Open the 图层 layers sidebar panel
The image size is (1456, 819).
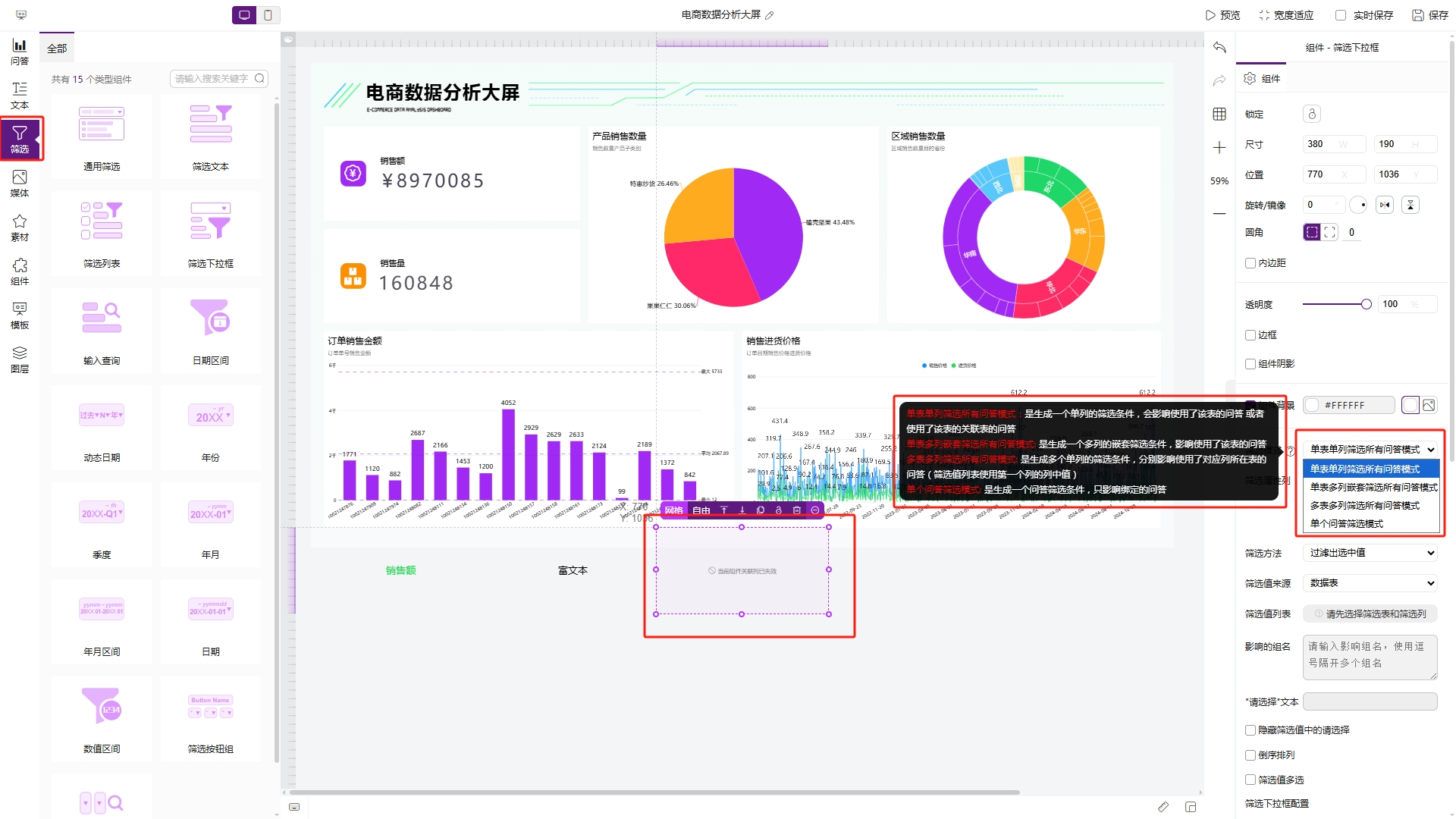click(x=20, y=359)
